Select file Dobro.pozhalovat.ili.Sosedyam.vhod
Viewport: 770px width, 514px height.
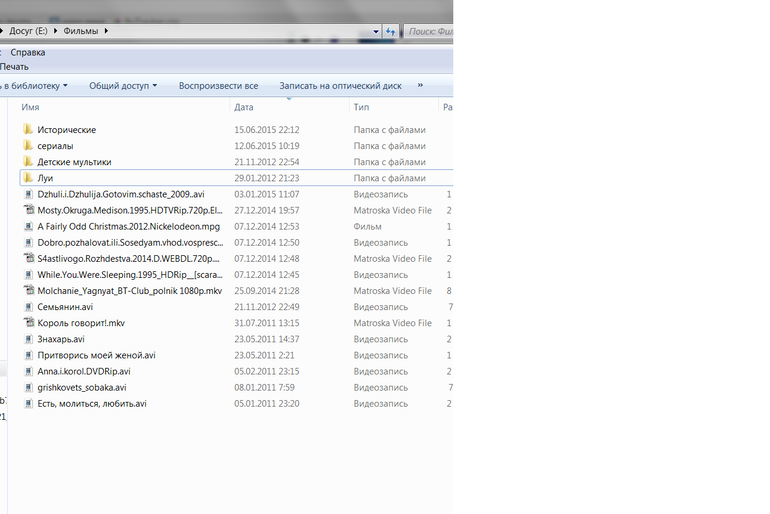pyautogui.click(x=130, y=243)
